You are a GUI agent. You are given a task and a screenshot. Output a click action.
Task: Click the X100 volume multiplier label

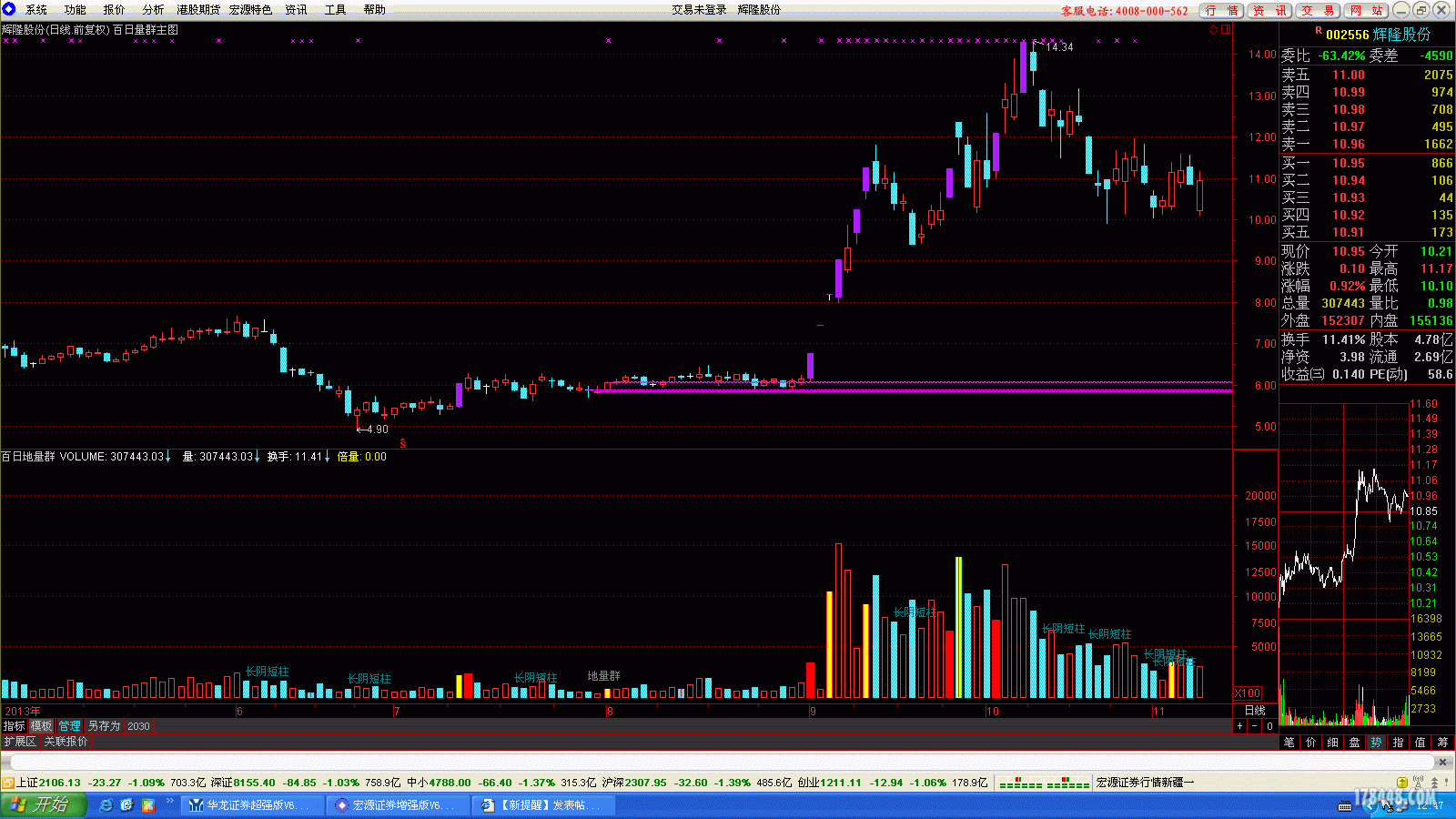point(1248,693)
